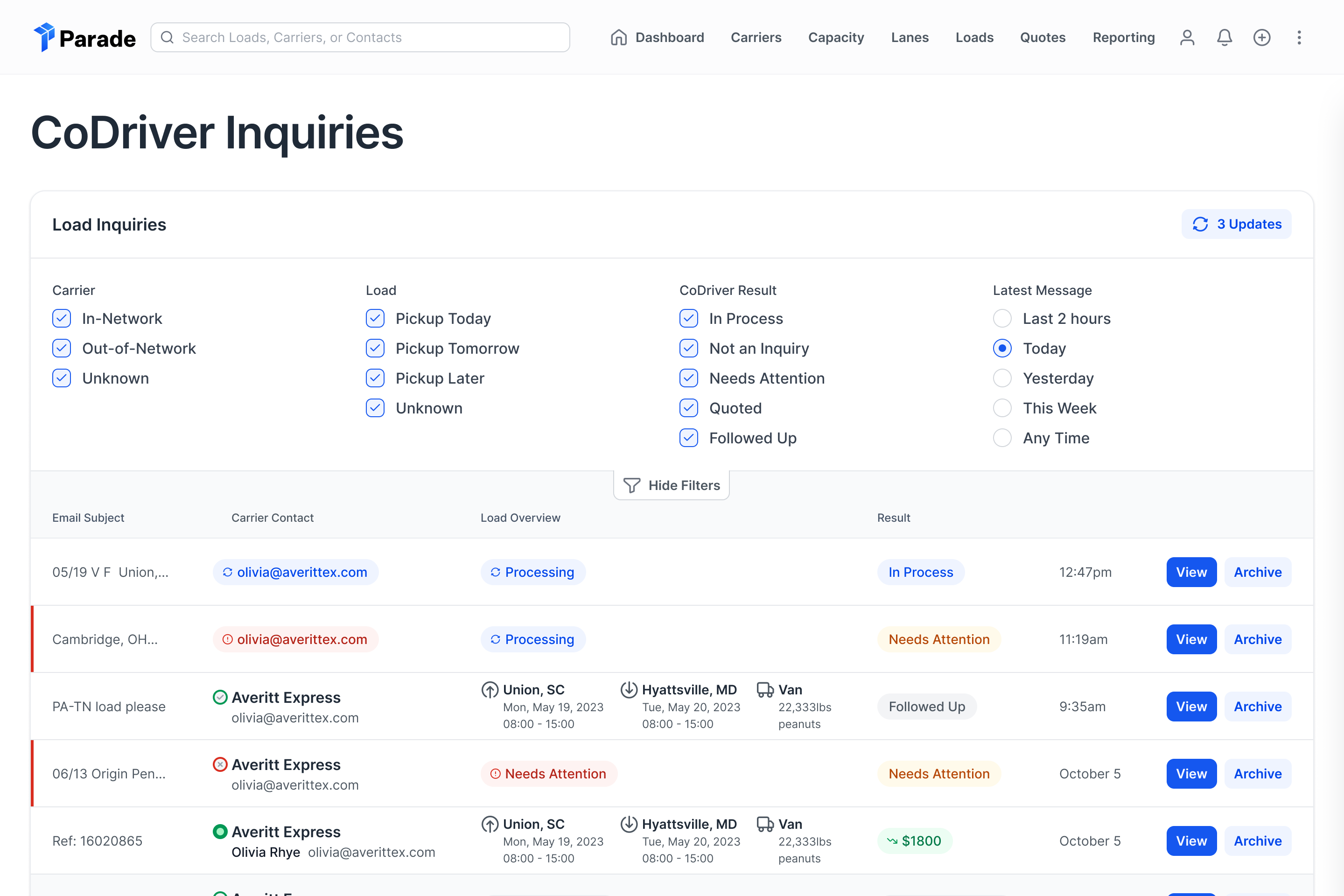
Task: Click the plus circle add icon
Action: (1262, 38)
